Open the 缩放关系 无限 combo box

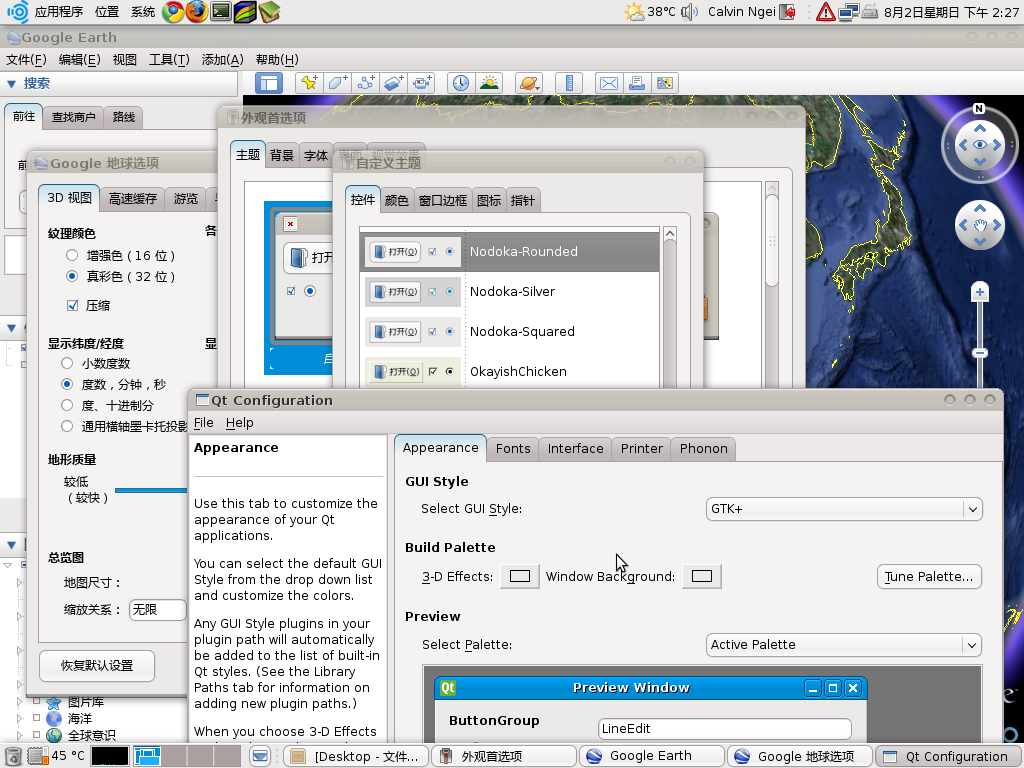158,609
